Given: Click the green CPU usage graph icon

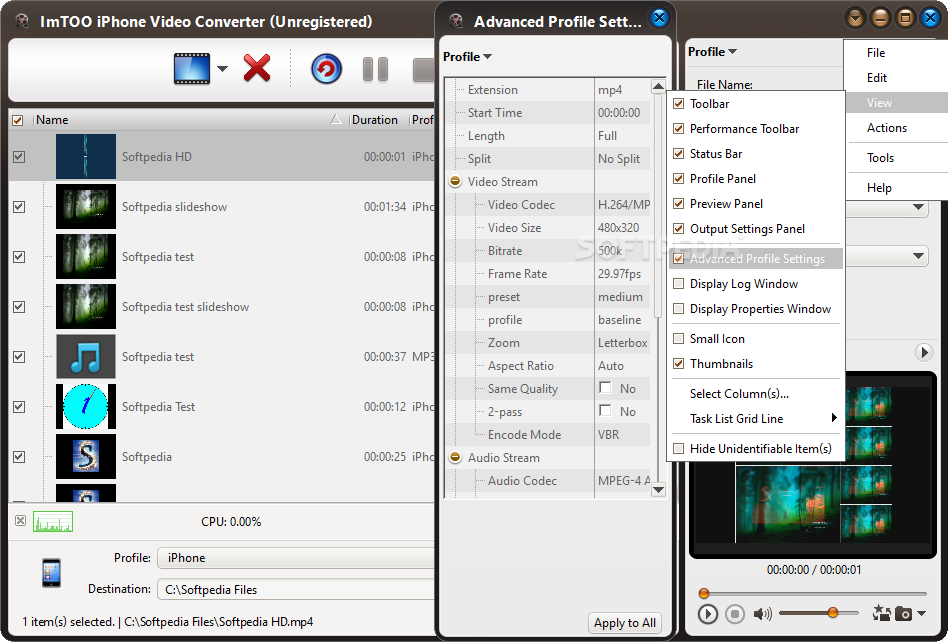Looking at the screenshot, I should 53,521.
